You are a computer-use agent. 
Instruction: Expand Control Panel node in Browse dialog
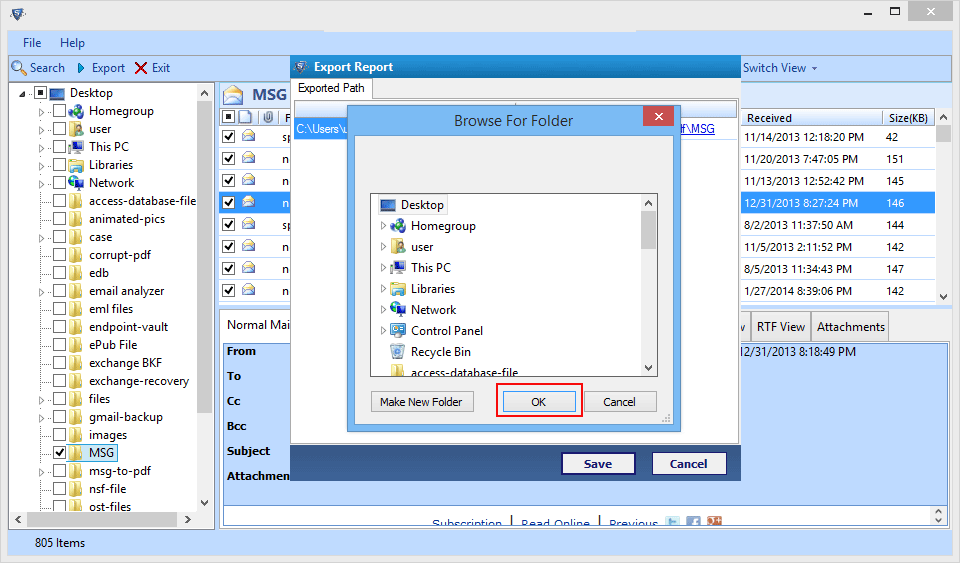click(x=383, y=330)
